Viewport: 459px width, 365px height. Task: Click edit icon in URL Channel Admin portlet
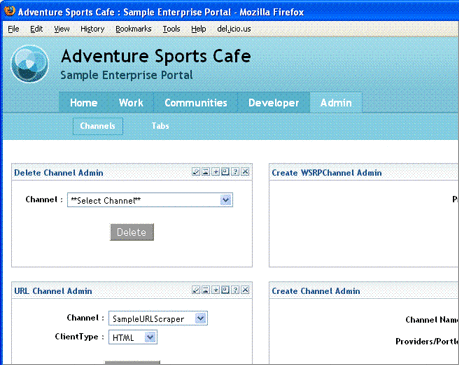(196, 290)
